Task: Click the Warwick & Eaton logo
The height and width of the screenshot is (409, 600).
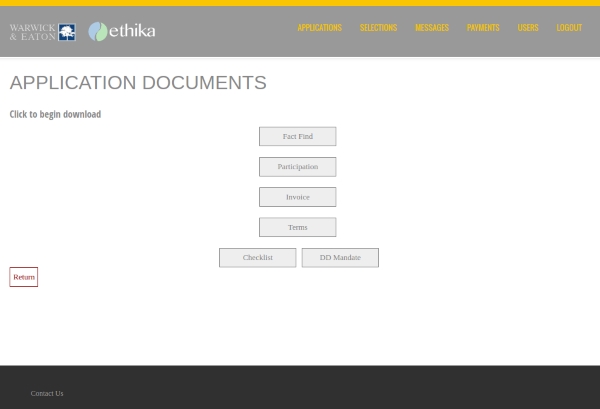Action: coord(42,32)
